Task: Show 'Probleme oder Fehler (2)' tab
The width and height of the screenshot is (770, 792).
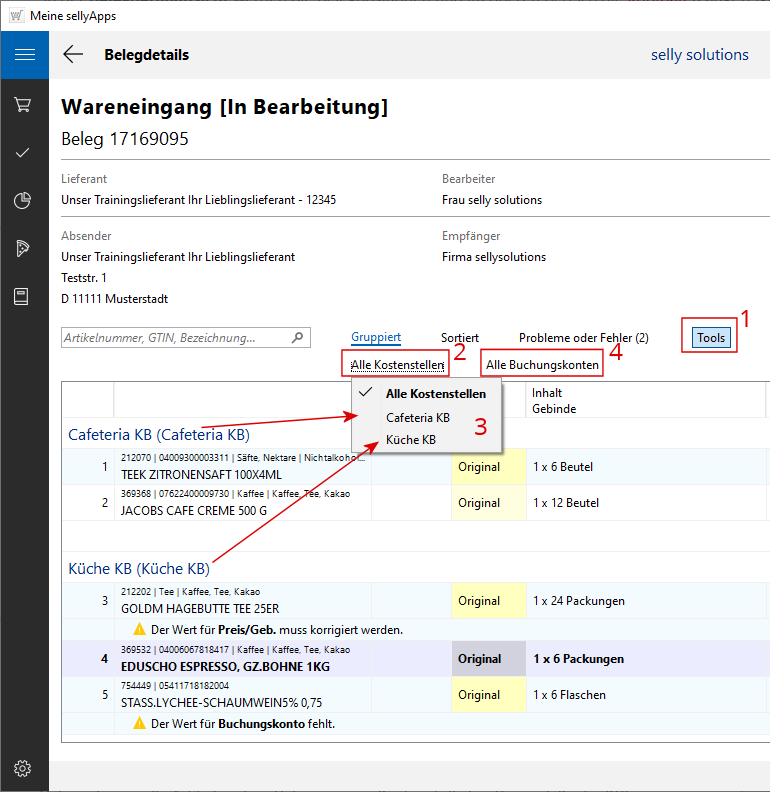Action: [x=583, y=338]
